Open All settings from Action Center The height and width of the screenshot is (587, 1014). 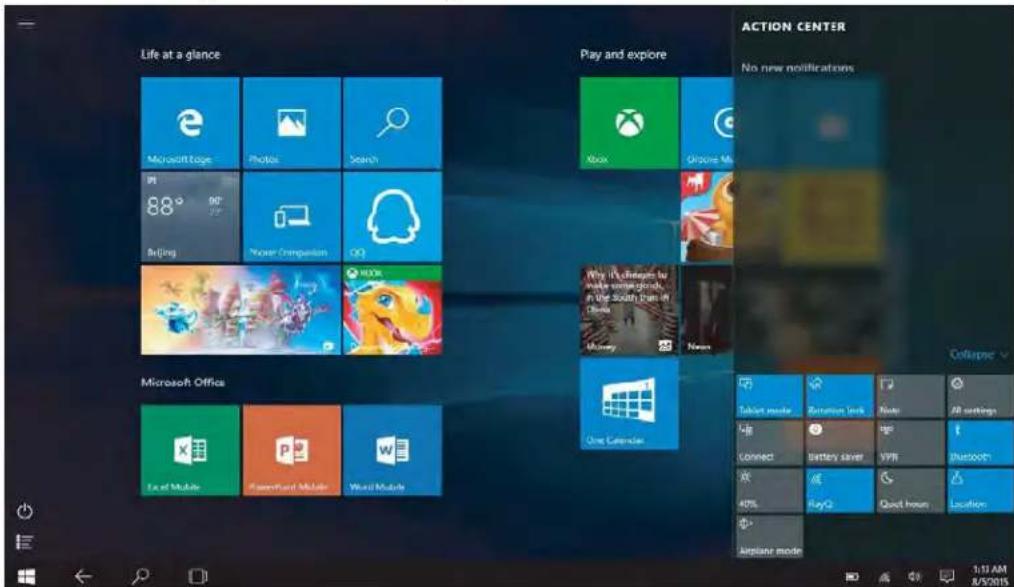[979, 397]
